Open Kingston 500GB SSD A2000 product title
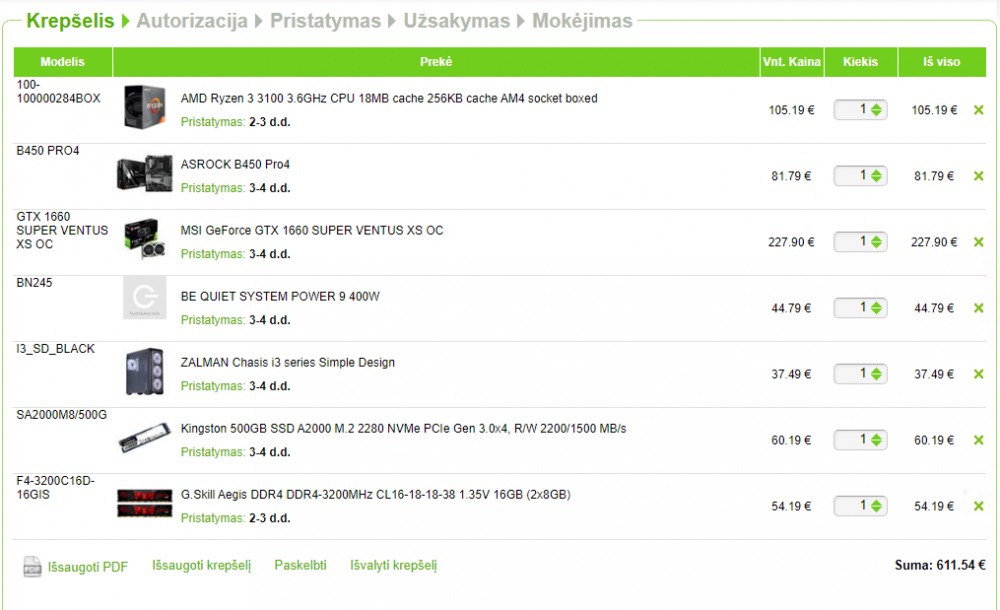This screenshot has height=610, width=1000. point(404,429)
